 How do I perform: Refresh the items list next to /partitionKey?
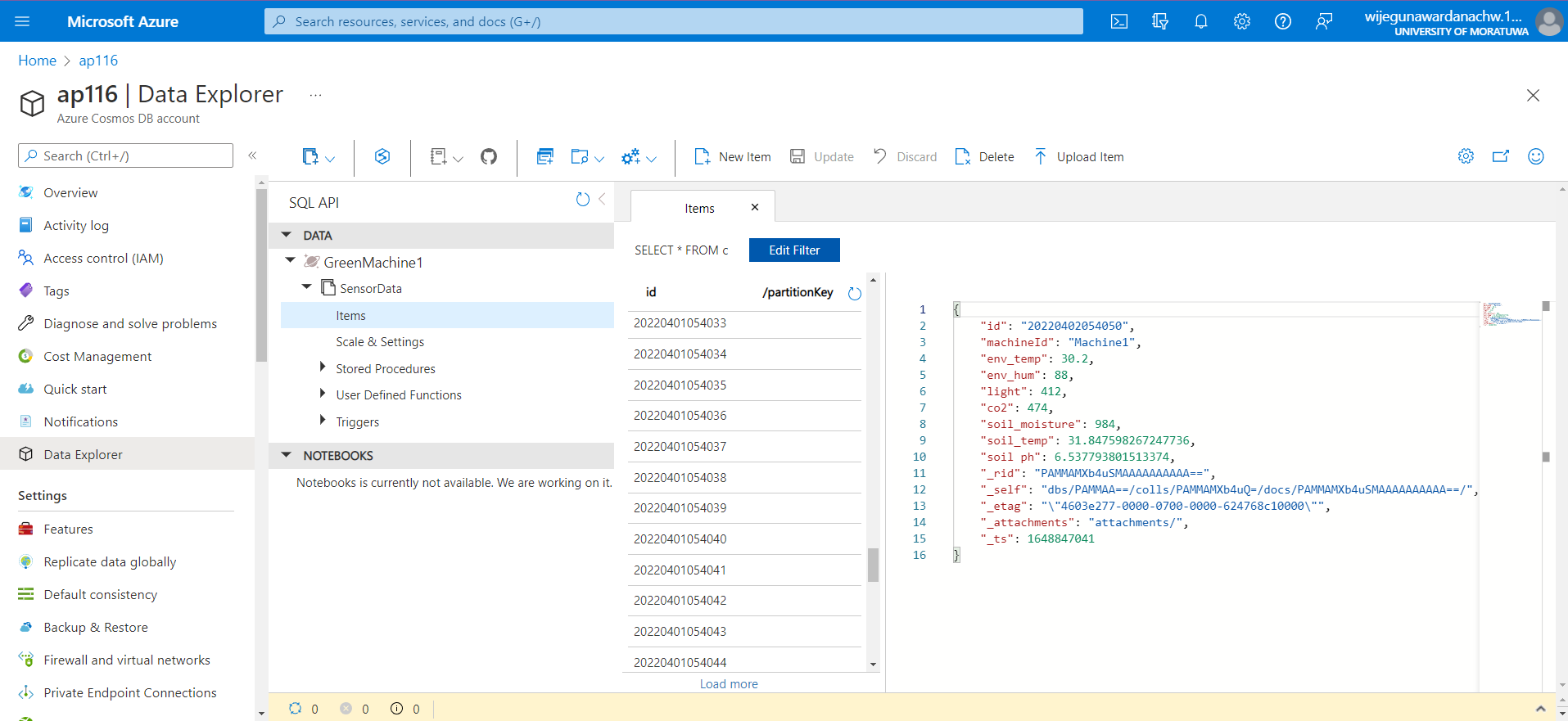pos(855,293)
